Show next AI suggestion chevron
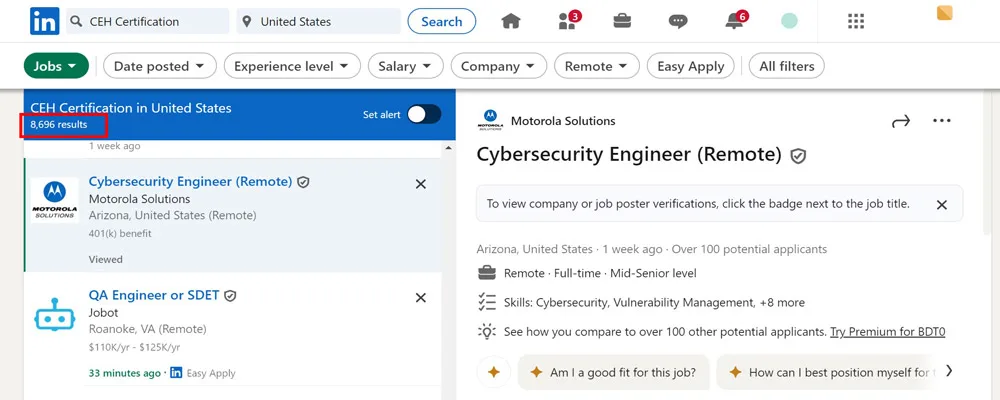This screenshot has width=1000, height=400. coord(949,371)
